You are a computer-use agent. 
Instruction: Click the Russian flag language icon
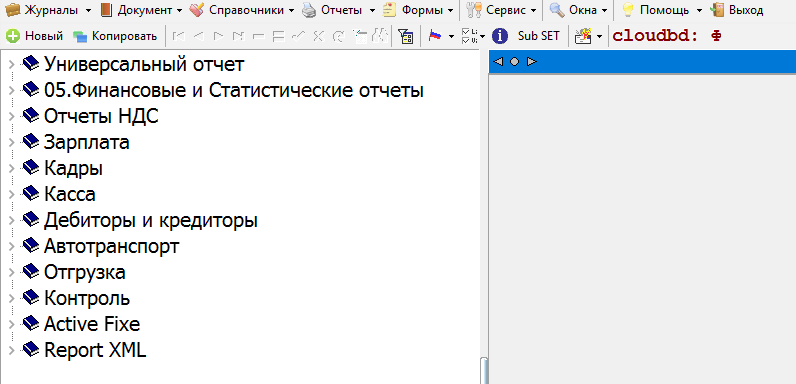click(x=435, y=36)
